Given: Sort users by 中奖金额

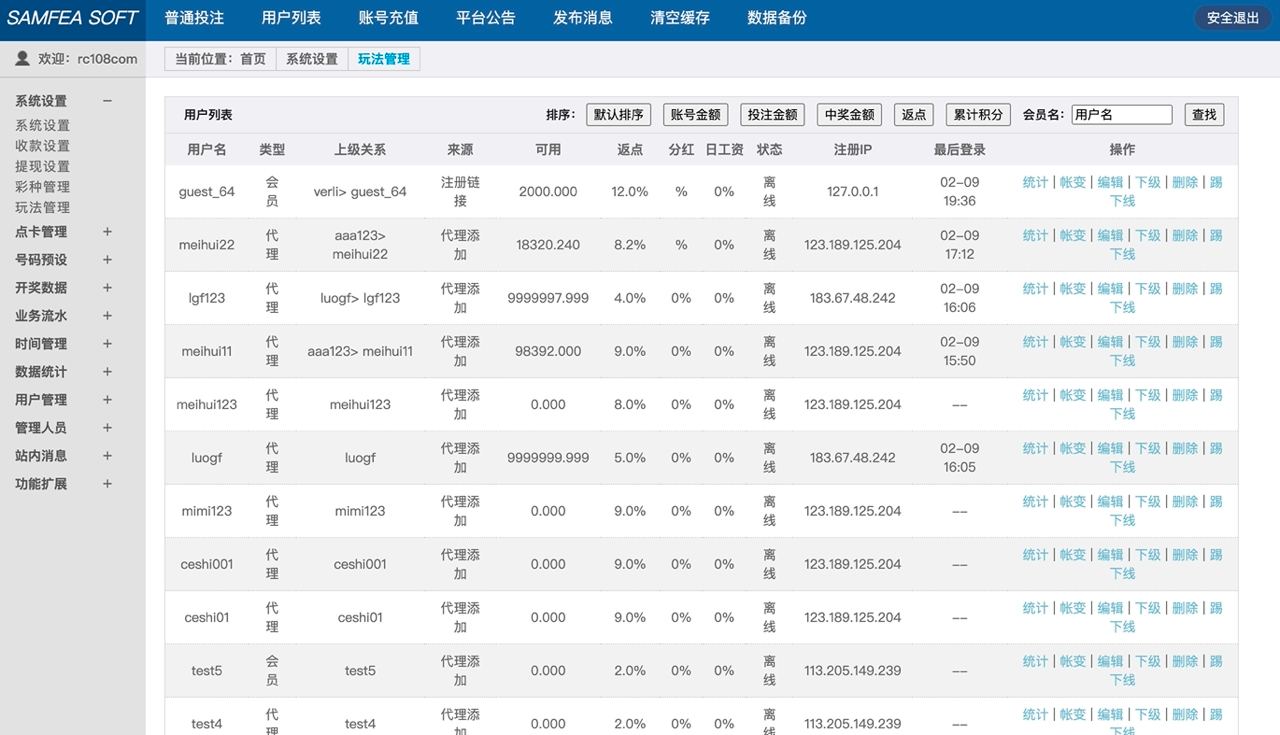Looking at the screenshot, I should click(x=849, y=115).
